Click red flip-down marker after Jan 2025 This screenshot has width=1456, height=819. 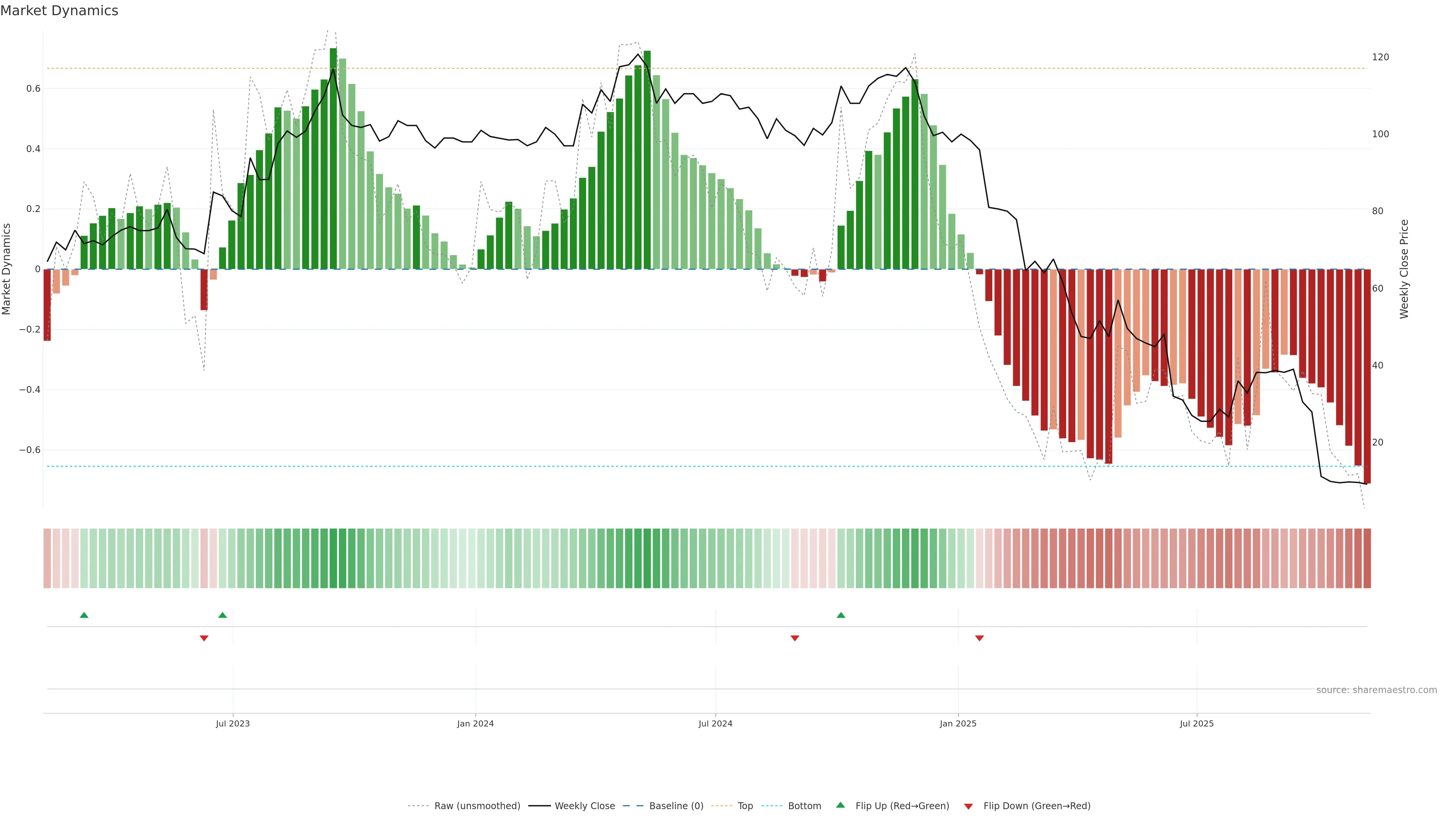click(979, 638)
